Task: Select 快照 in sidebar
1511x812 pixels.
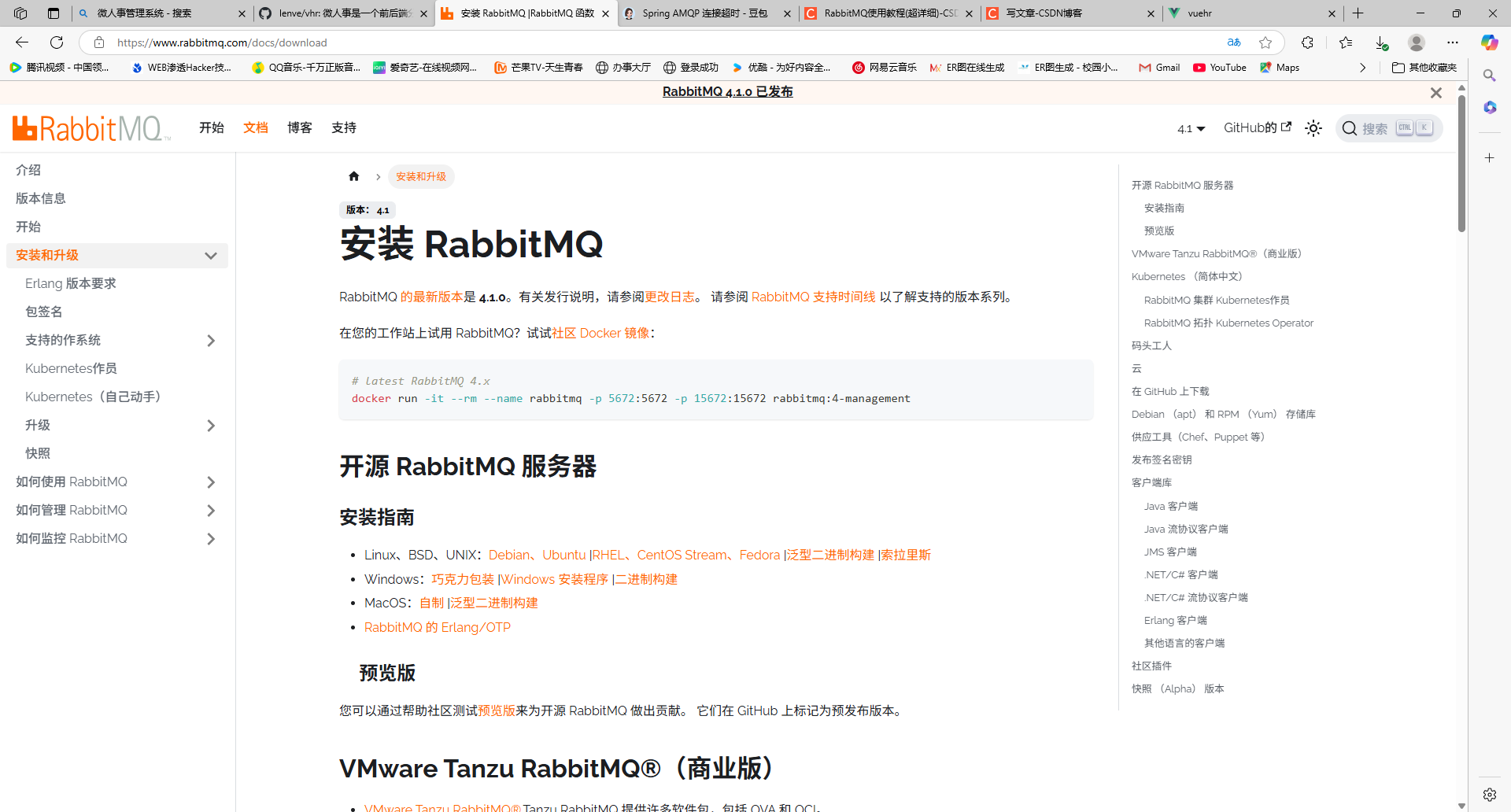Action: (38, 453)
